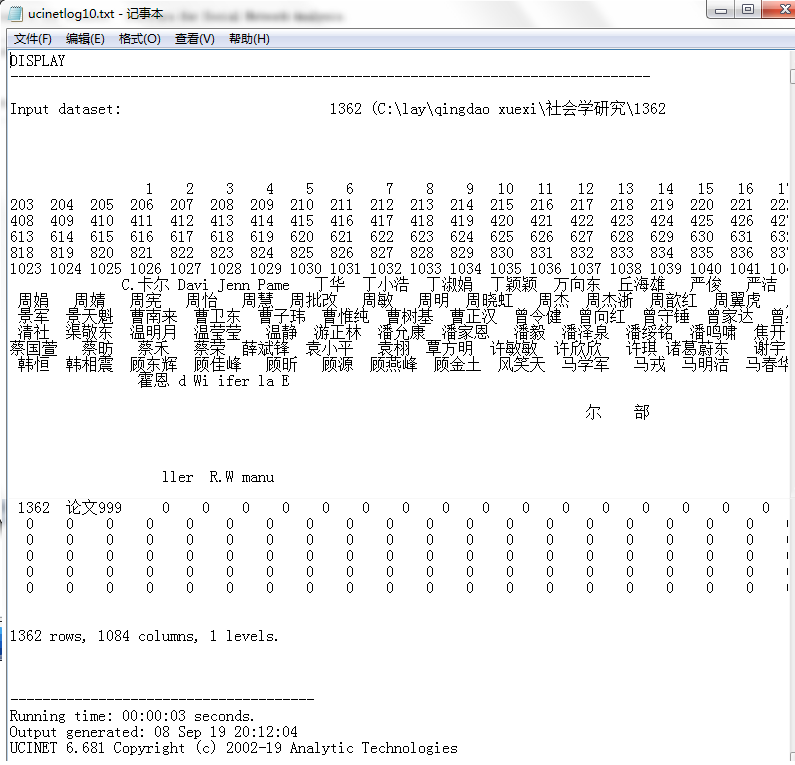Click the 'Output generated: 08 Sep 19' line
Image resolution: width=795 pixels, height=765 pixels.
(x=154, y=732)
